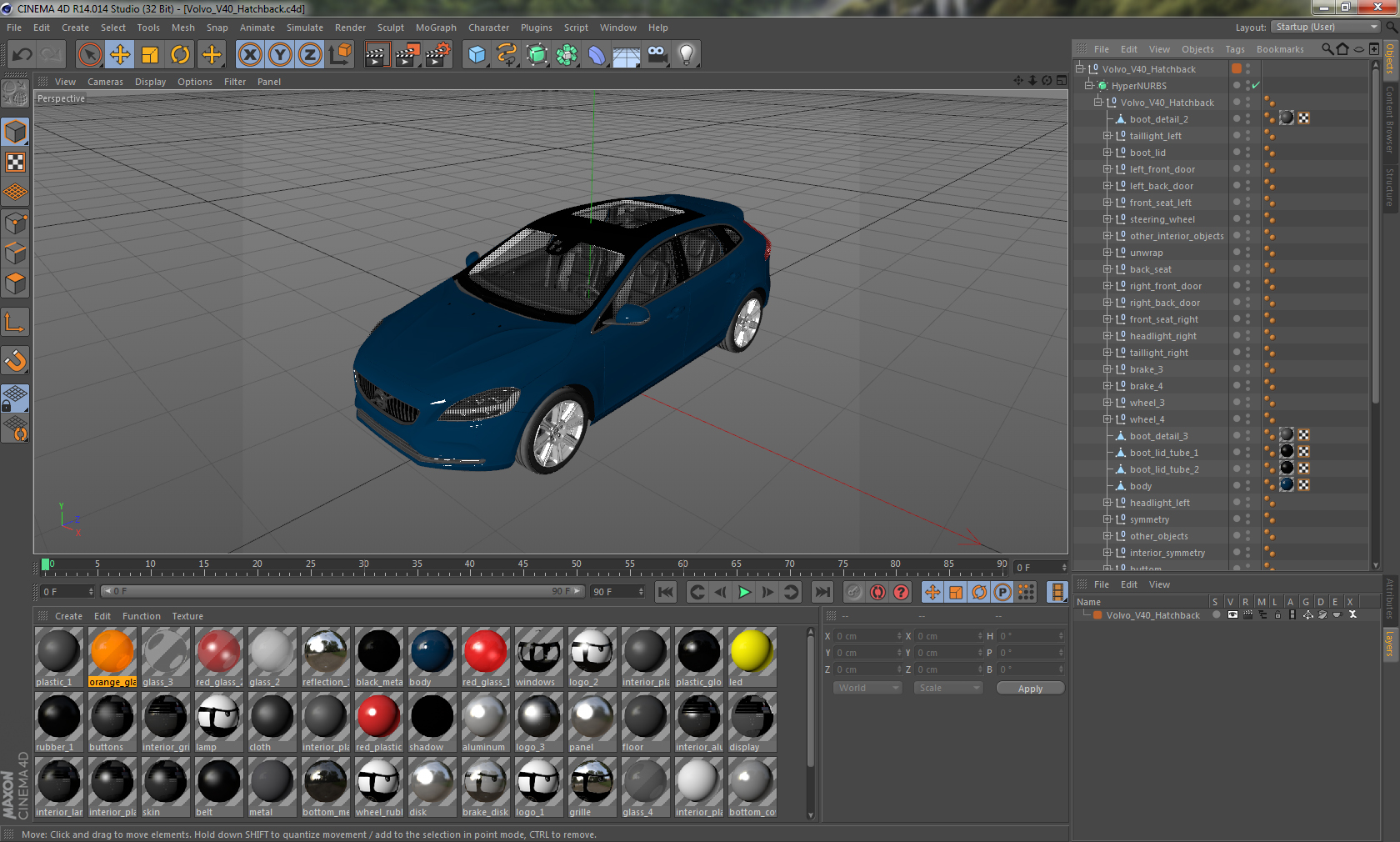
Task: Open the World coordinate dropdown
Action: click(x=867, y=688)
